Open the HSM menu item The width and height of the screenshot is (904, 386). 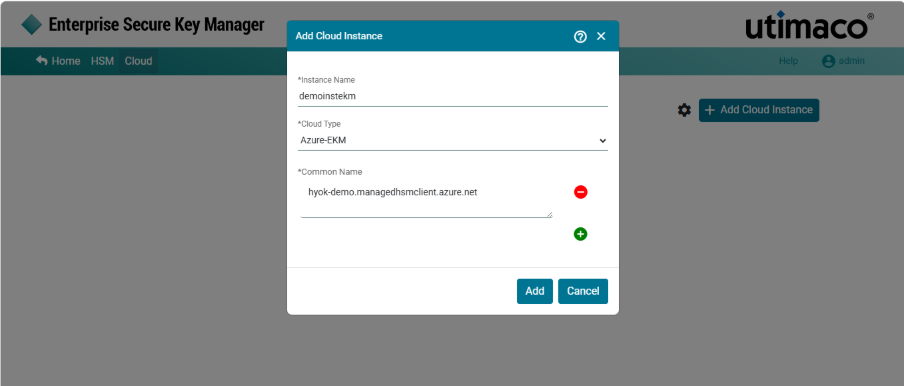click(103, 61)
